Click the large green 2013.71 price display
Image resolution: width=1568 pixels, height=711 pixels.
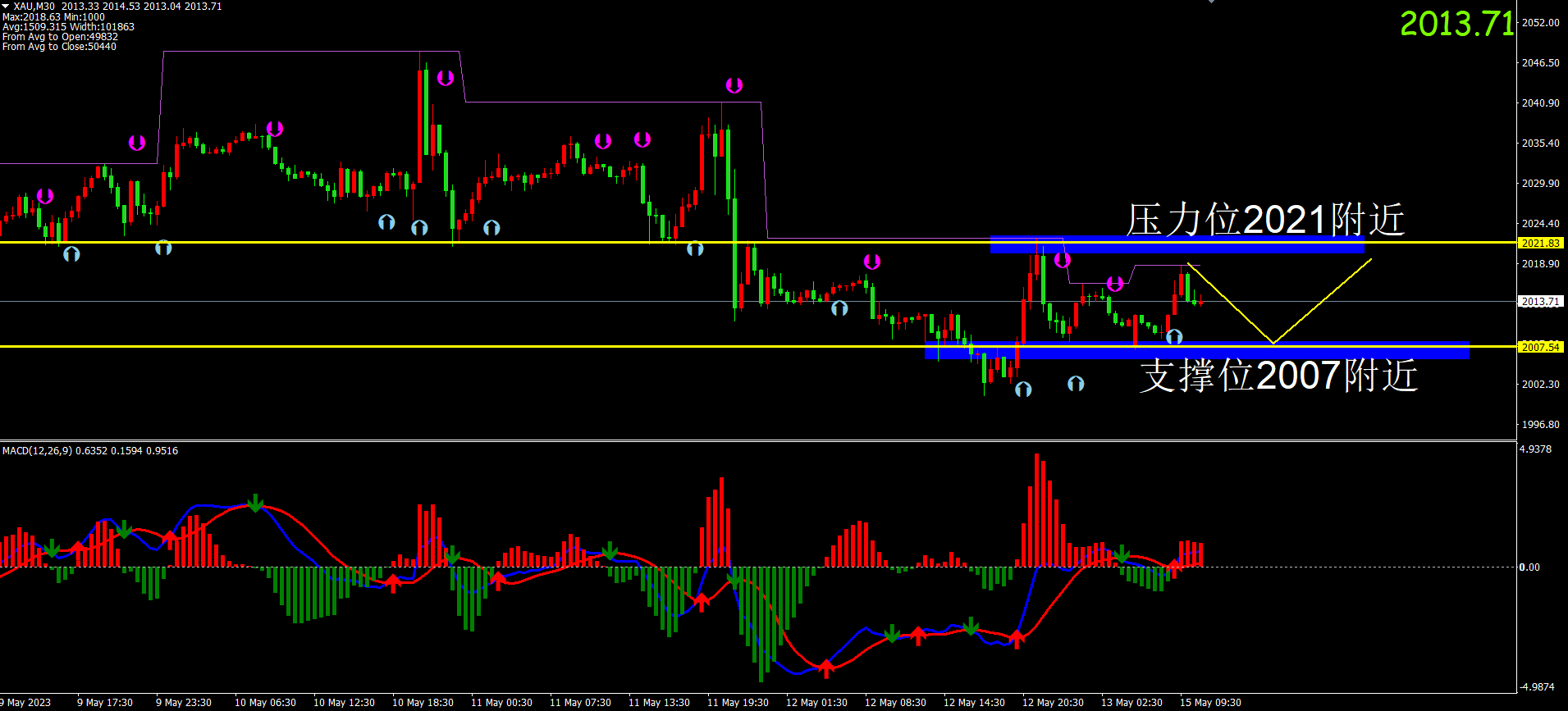[1456, 24]
